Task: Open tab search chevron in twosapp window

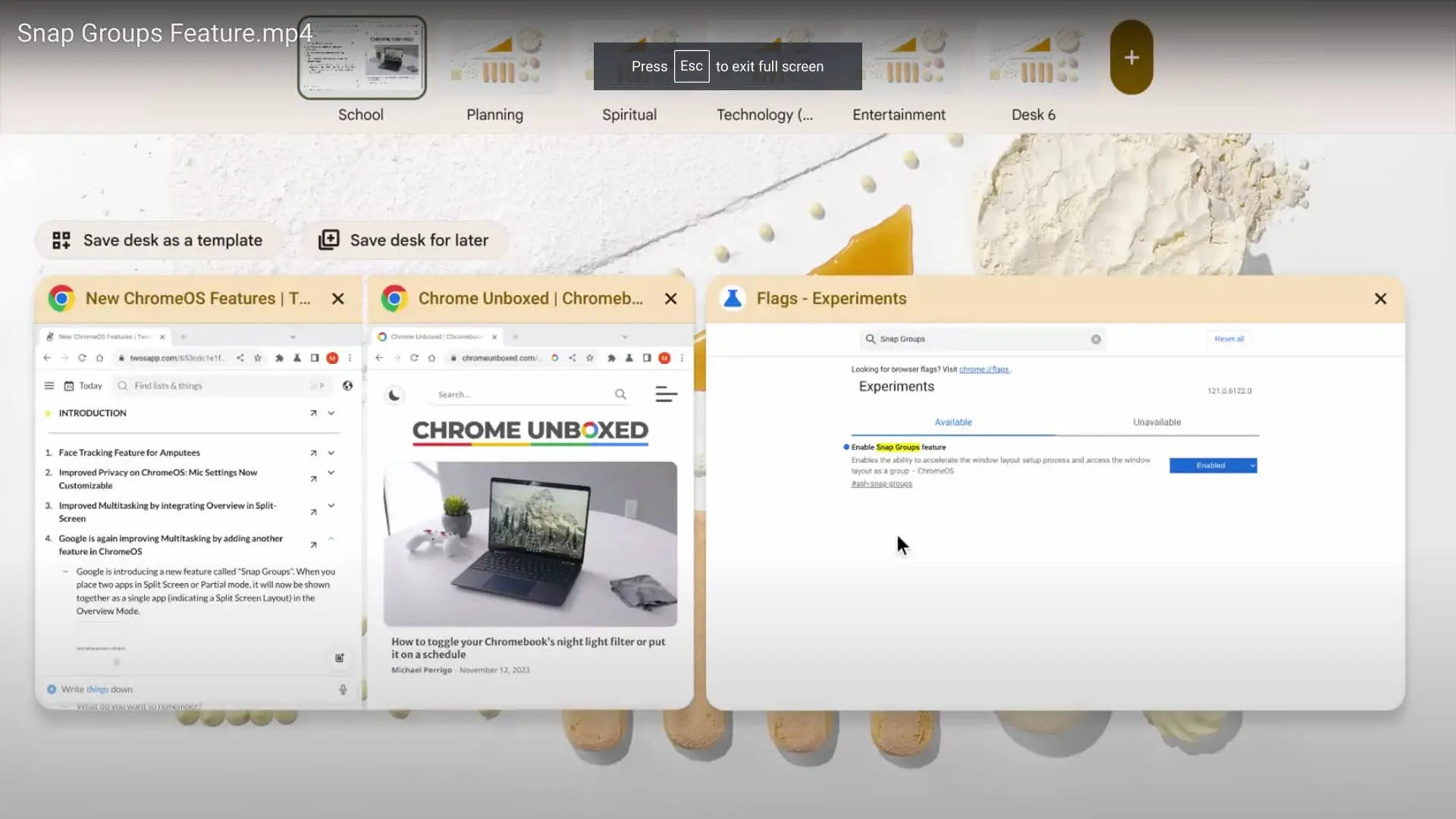Action: click(x=293, y=337)
